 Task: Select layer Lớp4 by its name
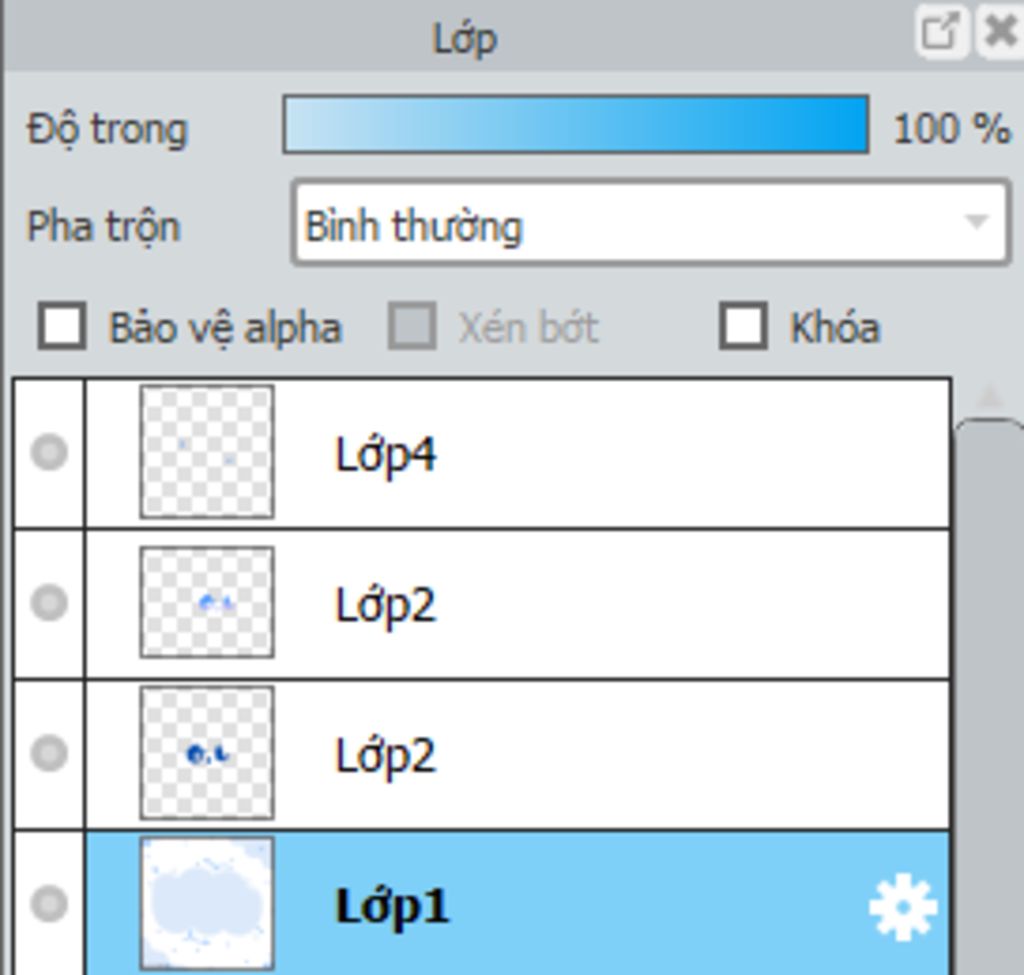[x=385, y=455]
